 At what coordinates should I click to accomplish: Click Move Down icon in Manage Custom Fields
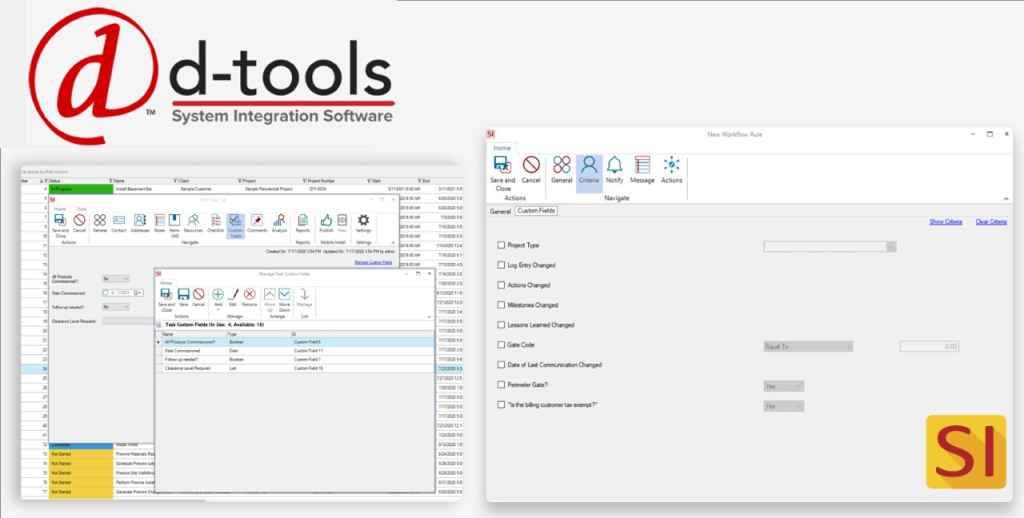[x=284, y=299]
